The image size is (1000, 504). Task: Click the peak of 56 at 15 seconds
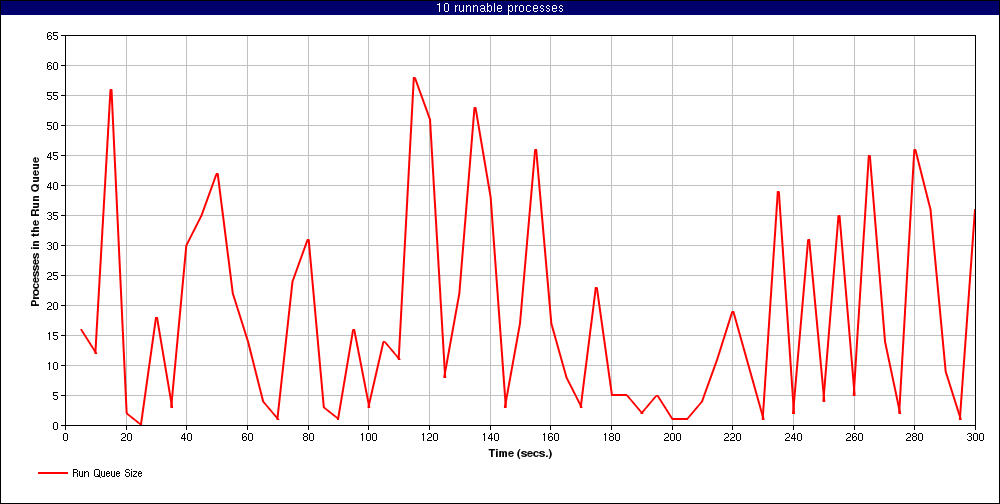pyautogui.click(x=111, y=90)
